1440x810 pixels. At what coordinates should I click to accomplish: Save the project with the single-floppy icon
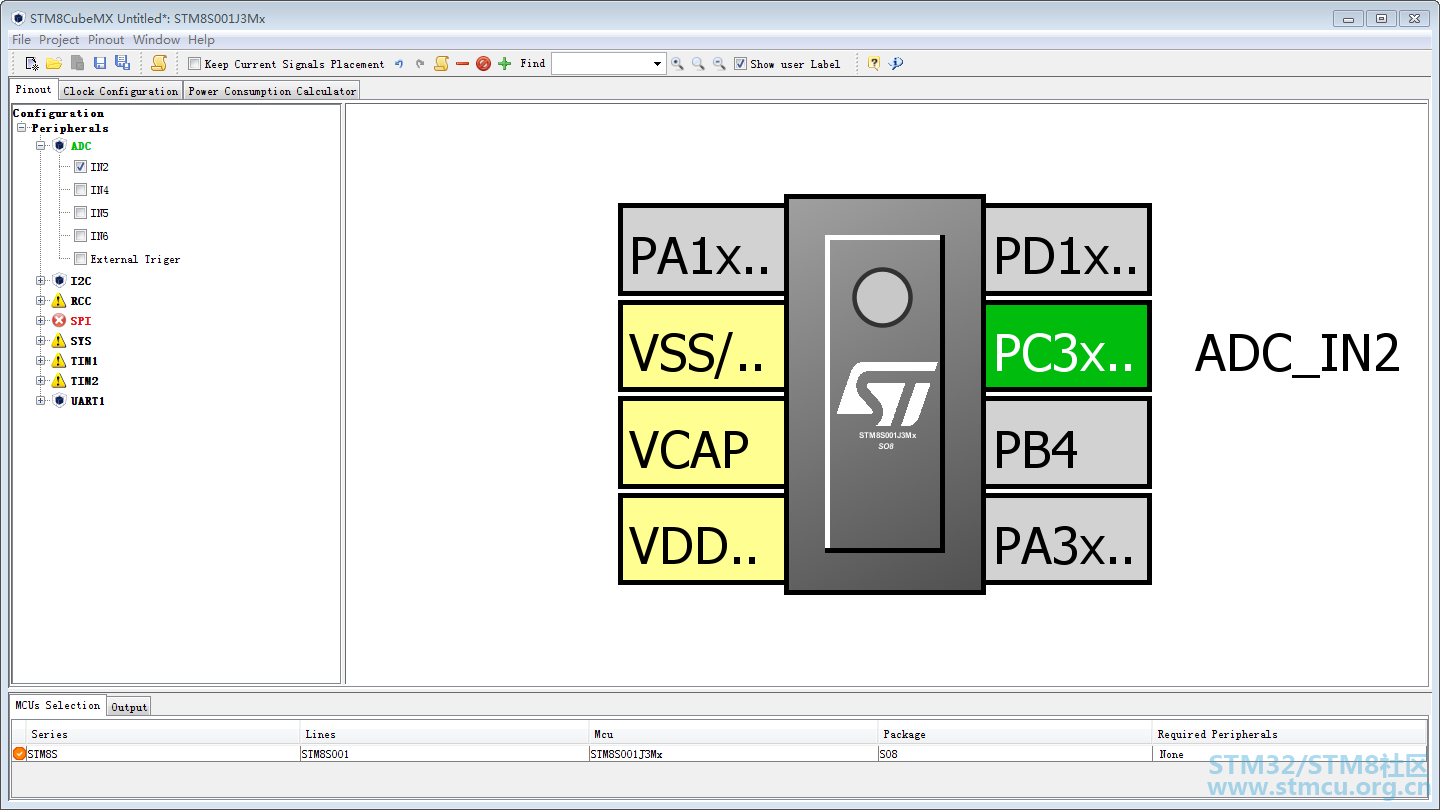pyautogui.click(x=99, y=63)
